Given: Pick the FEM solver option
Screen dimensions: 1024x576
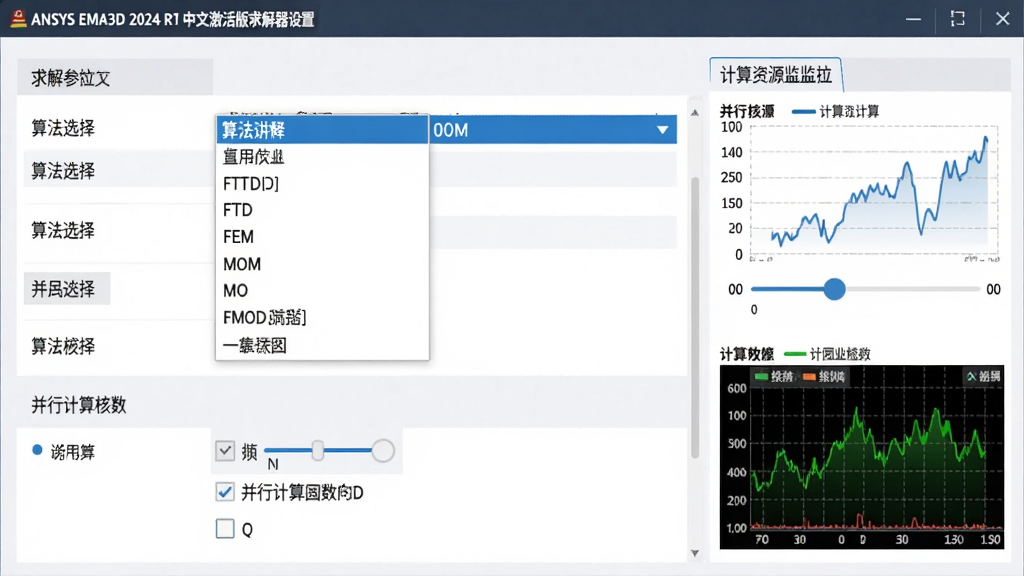Looking at the screenshot, I should coord(323,237).
